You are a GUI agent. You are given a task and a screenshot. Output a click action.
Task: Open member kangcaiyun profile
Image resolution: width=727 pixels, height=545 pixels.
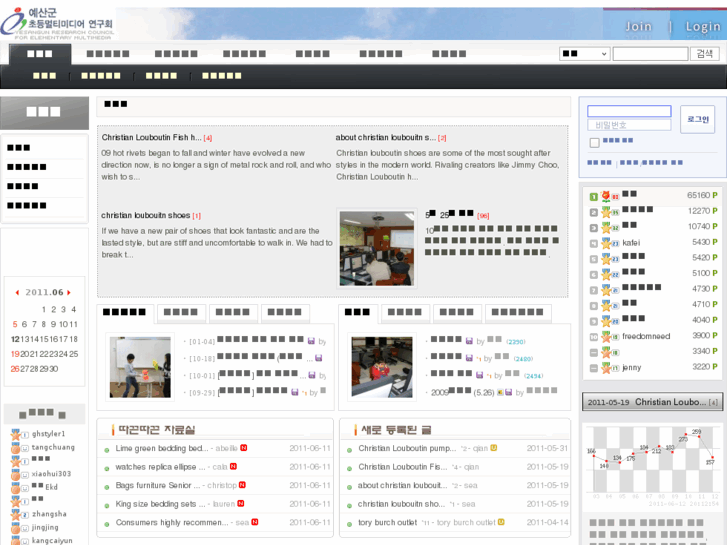pyautogui.click(x=52, y=540)
